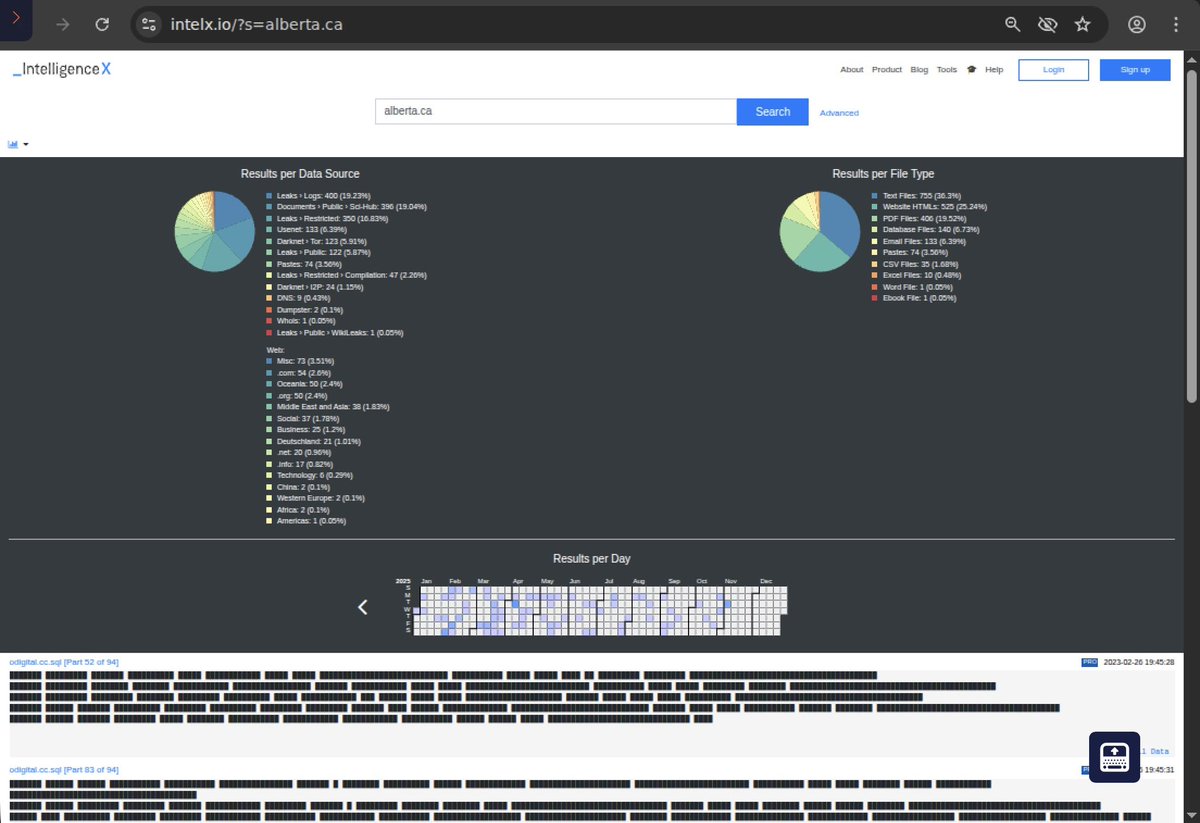Click the blue Search button
The width and height of the screenshot is (1200, 823).
coord(772,112)
